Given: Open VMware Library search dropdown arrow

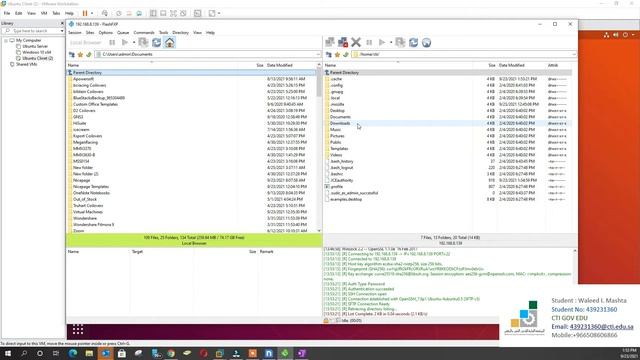Looking at the screenshot, I should (62, 31).
